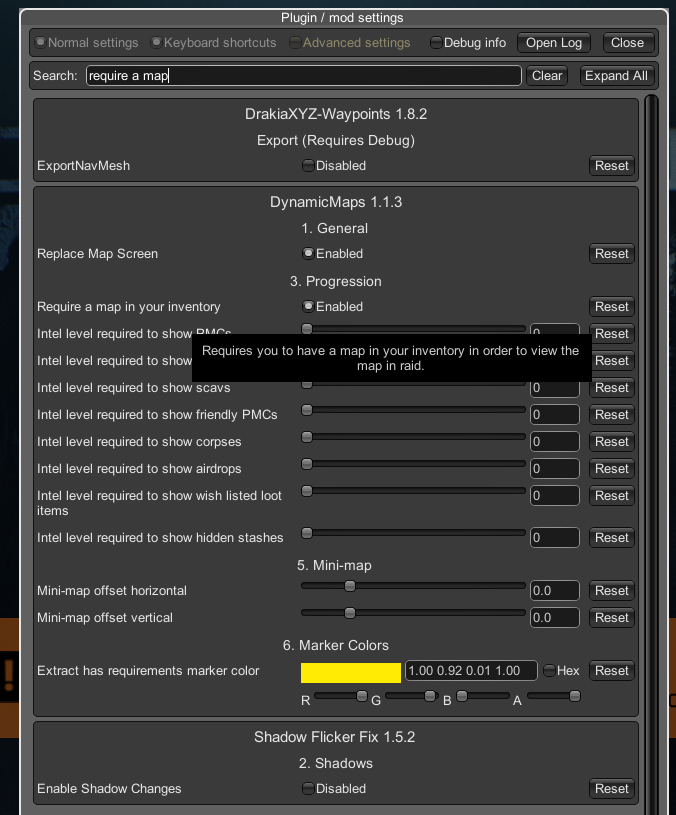The width and height of the screenshot is (676, 815).
Task: Reset Intel level for friendly PMCs
Action: point(612,414)
